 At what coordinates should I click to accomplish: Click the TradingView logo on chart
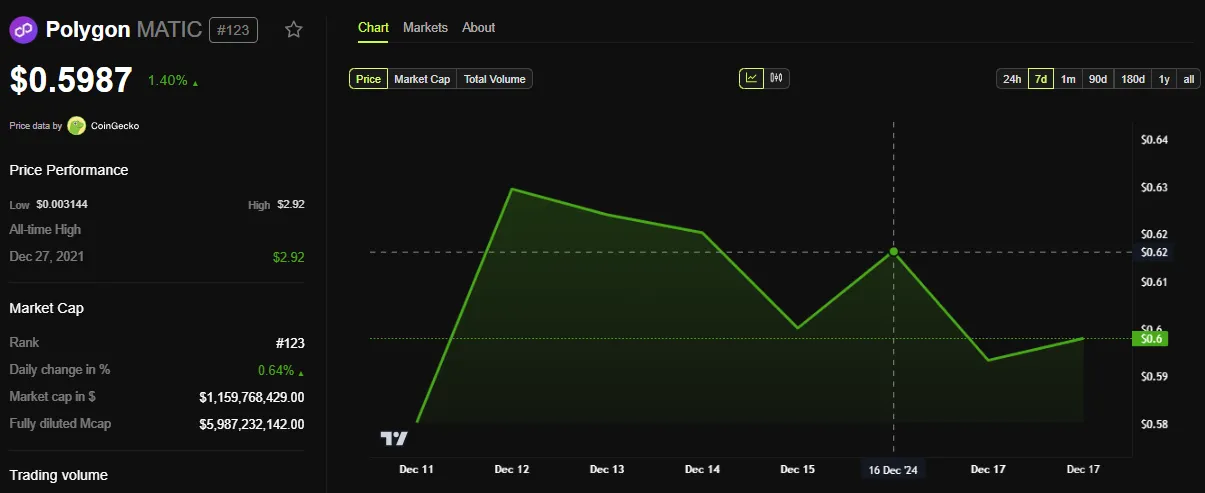click(x=394, y=438)
